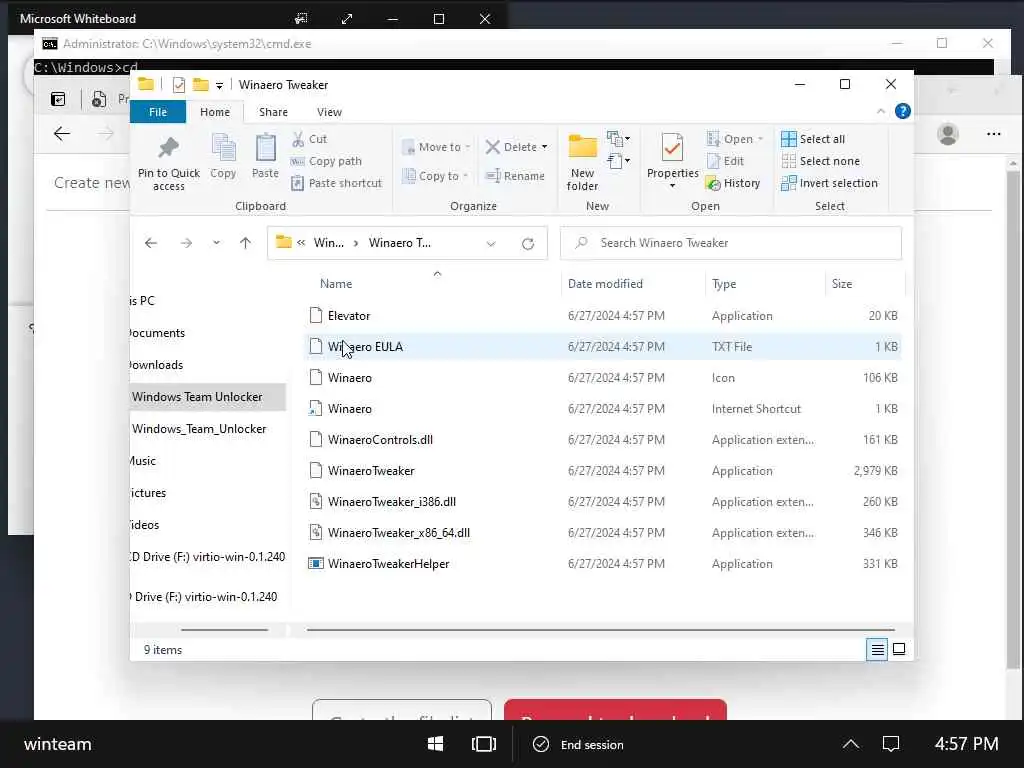Open the Whiteboard more options menu
This screenshot has height=768, width=1024.
tap(993, 134)
